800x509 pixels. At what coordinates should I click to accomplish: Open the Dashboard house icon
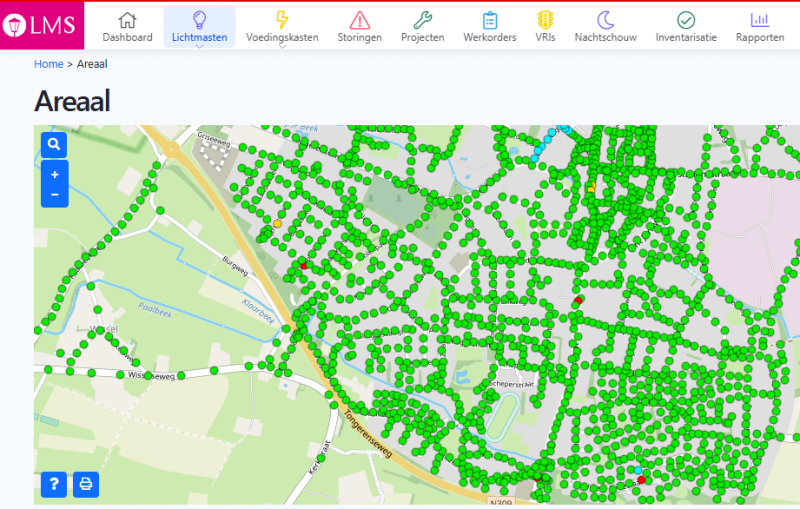127,19
